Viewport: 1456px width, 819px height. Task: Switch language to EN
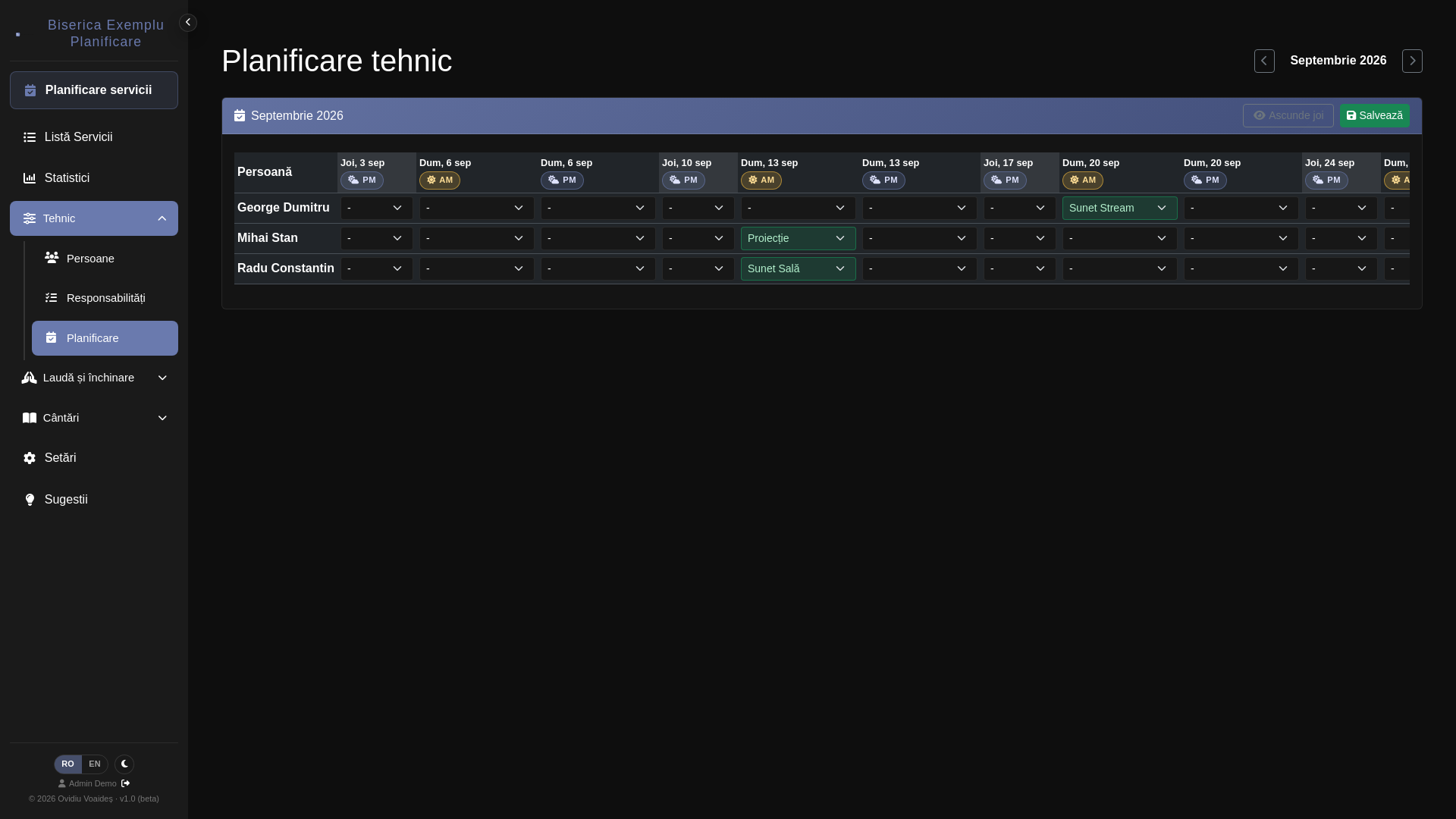(95, 764)
